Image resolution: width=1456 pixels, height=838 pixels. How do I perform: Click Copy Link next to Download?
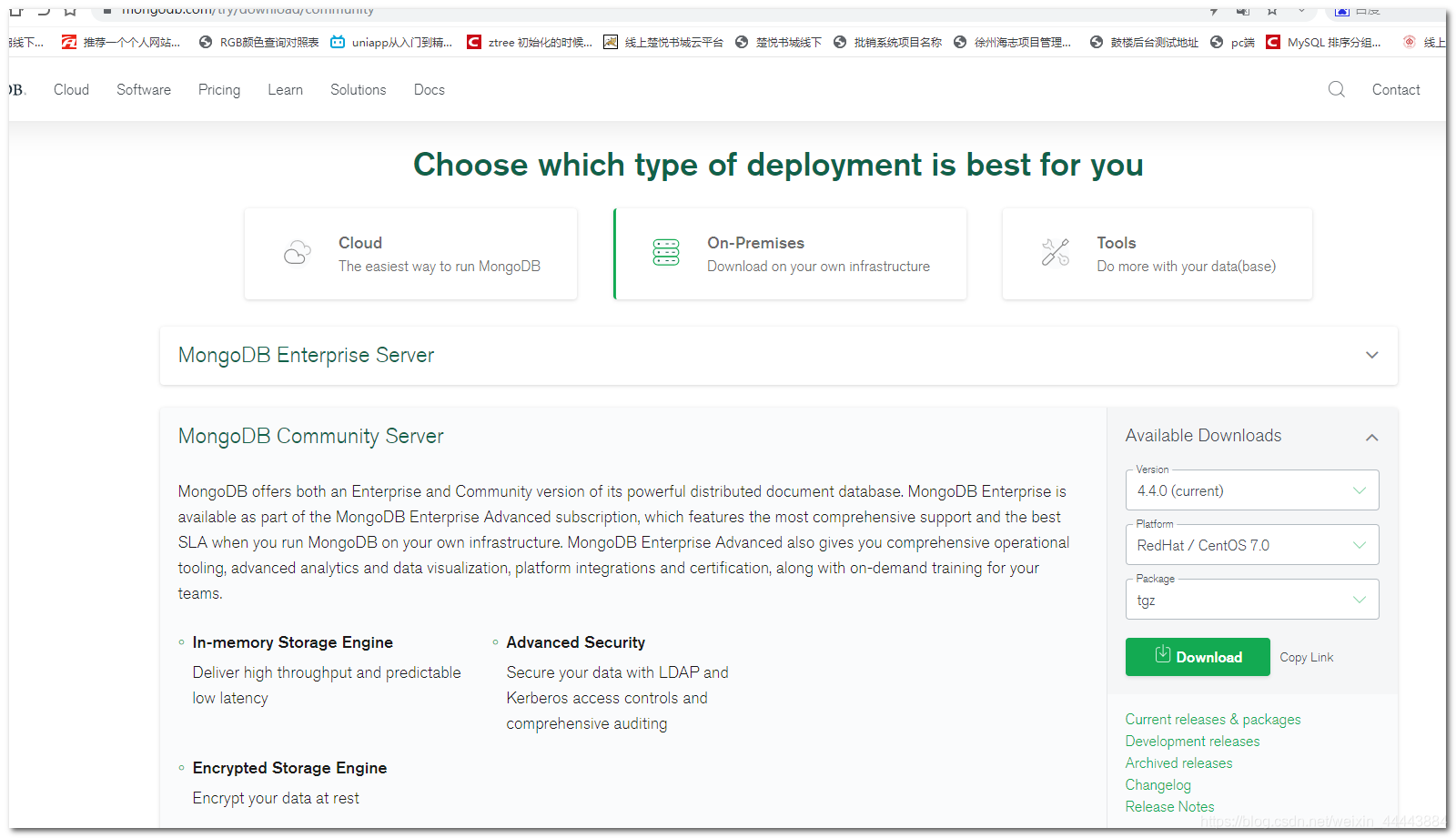[x=1307, y=657]
